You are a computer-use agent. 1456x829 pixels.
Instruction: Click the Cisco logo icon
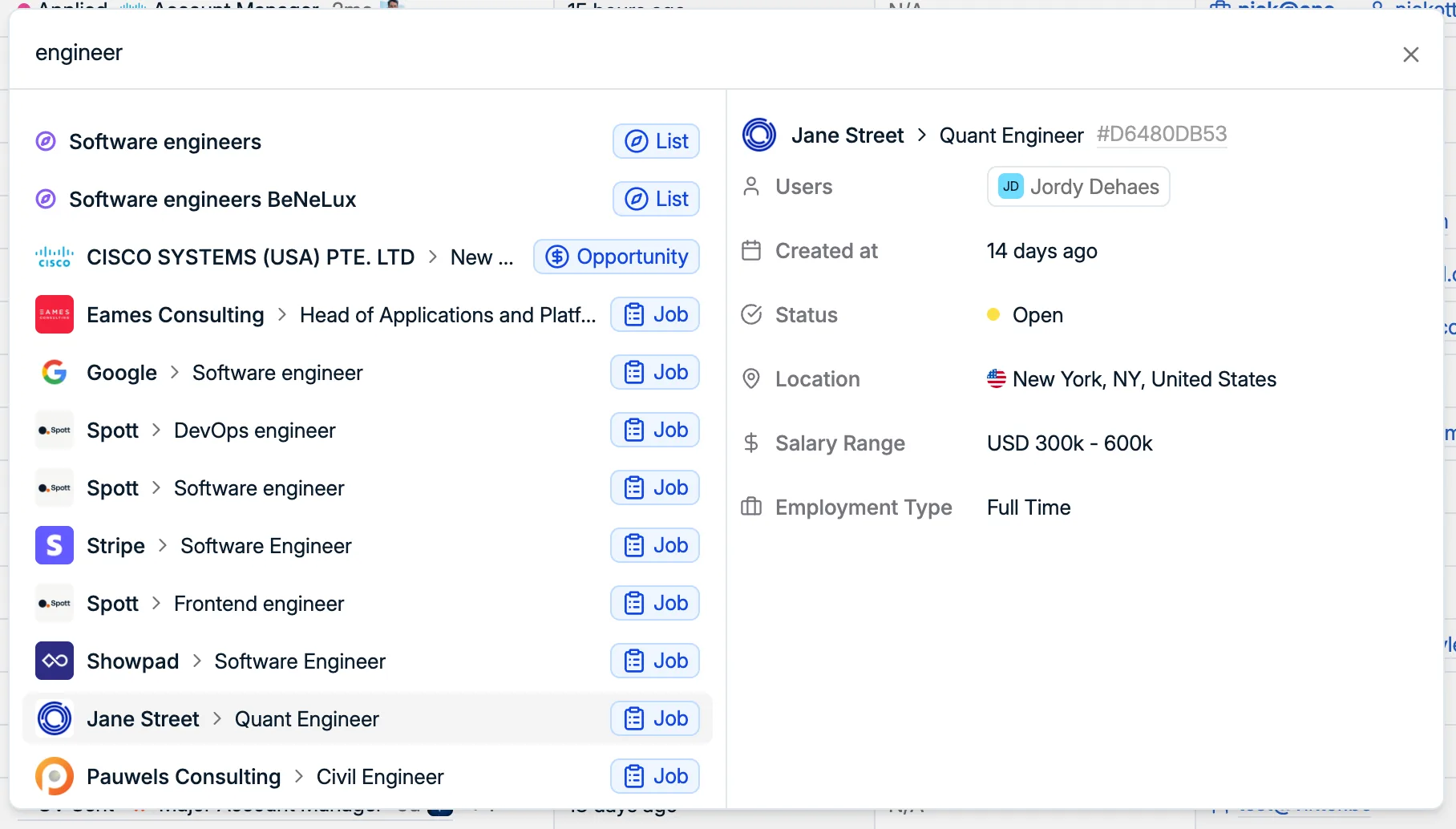pyautogui.click(x=55, y=257)
